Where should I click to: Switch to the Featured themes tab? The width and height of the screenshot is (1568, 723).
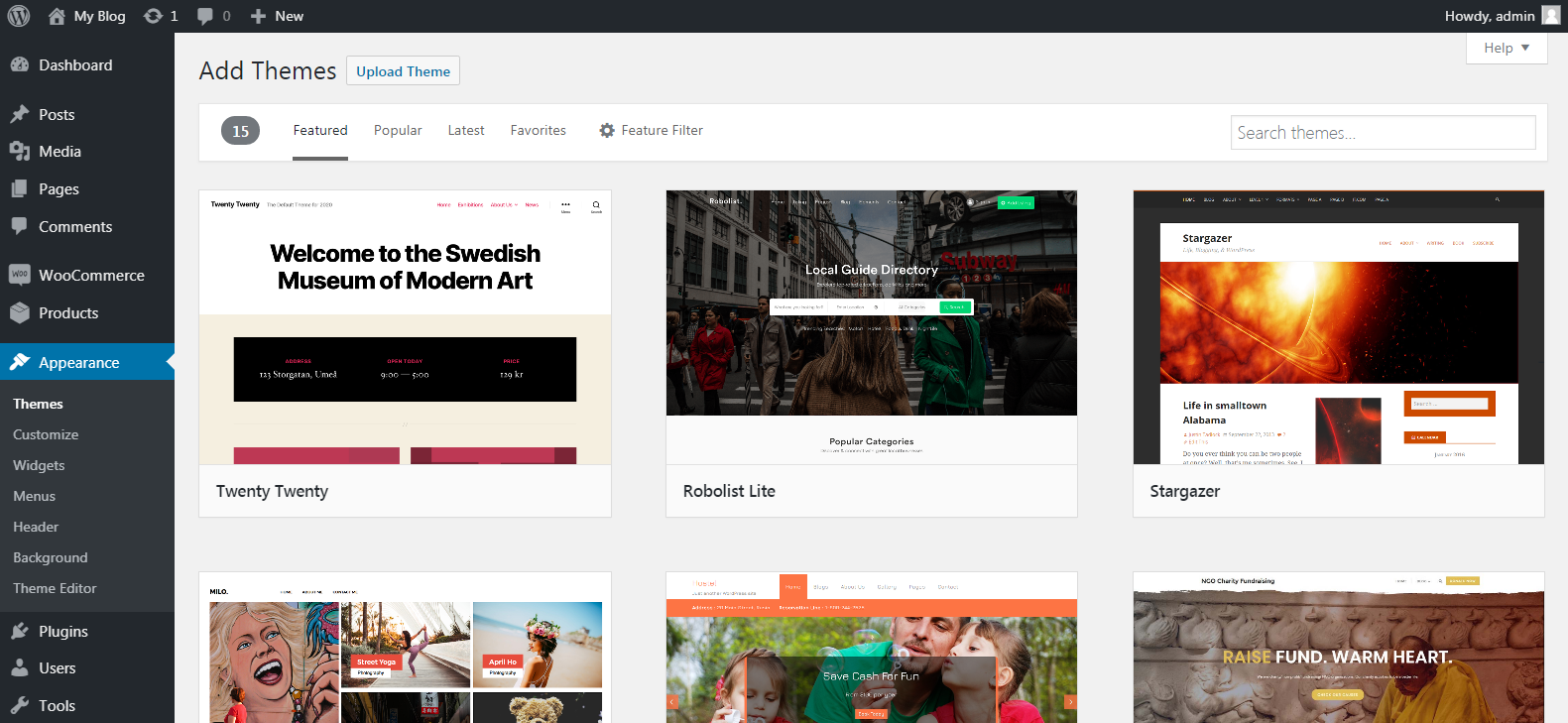tap(320, 130)
